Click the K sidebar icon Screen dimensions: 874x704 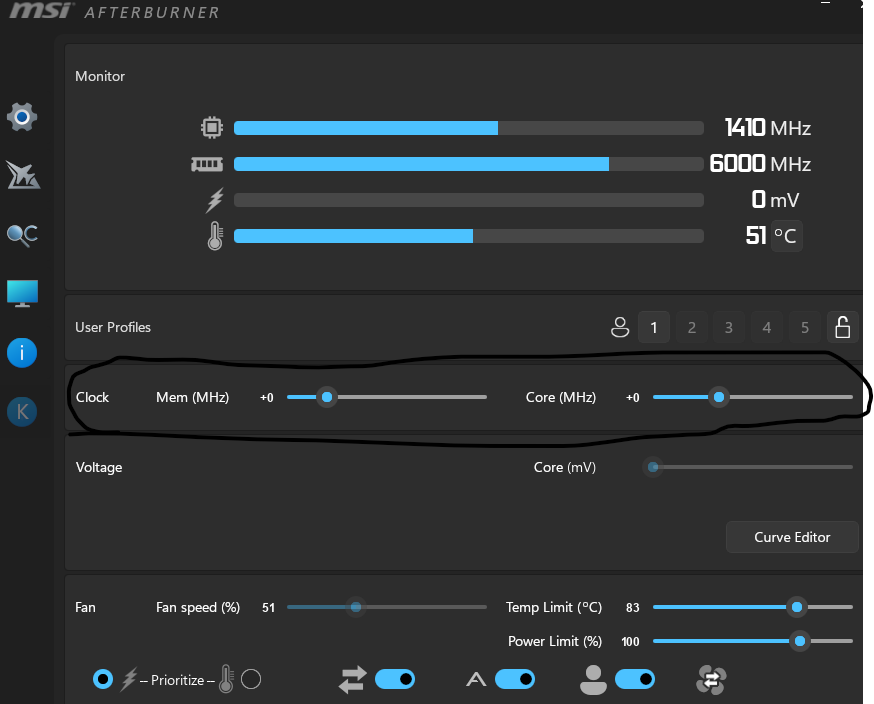22,412
